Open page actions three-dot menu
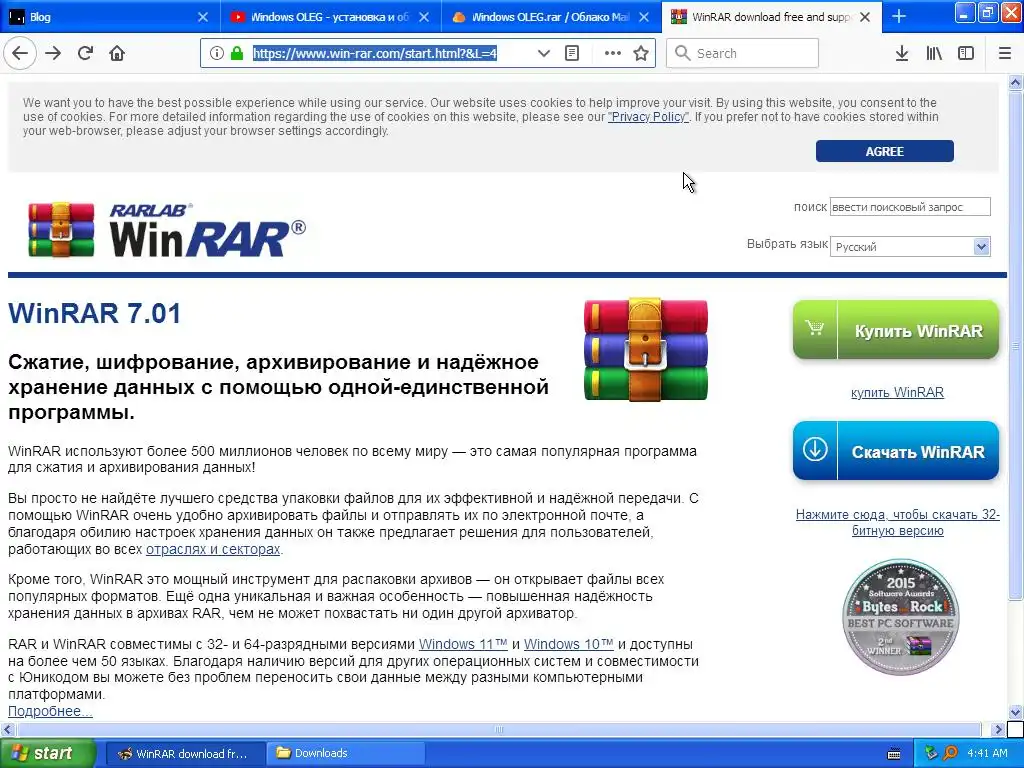Image resolution: width=1024 pixels, height=768 pixels. tap(613, 54)
